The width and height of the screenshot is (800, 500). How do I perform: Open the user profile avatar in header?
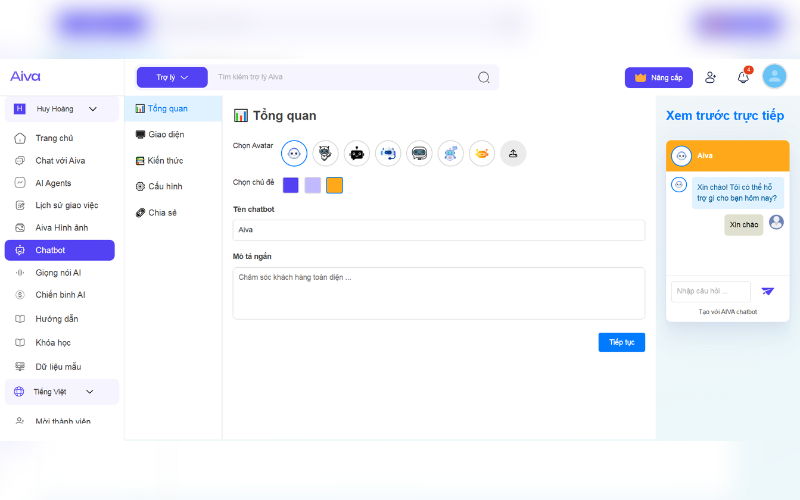click(774, 77)
